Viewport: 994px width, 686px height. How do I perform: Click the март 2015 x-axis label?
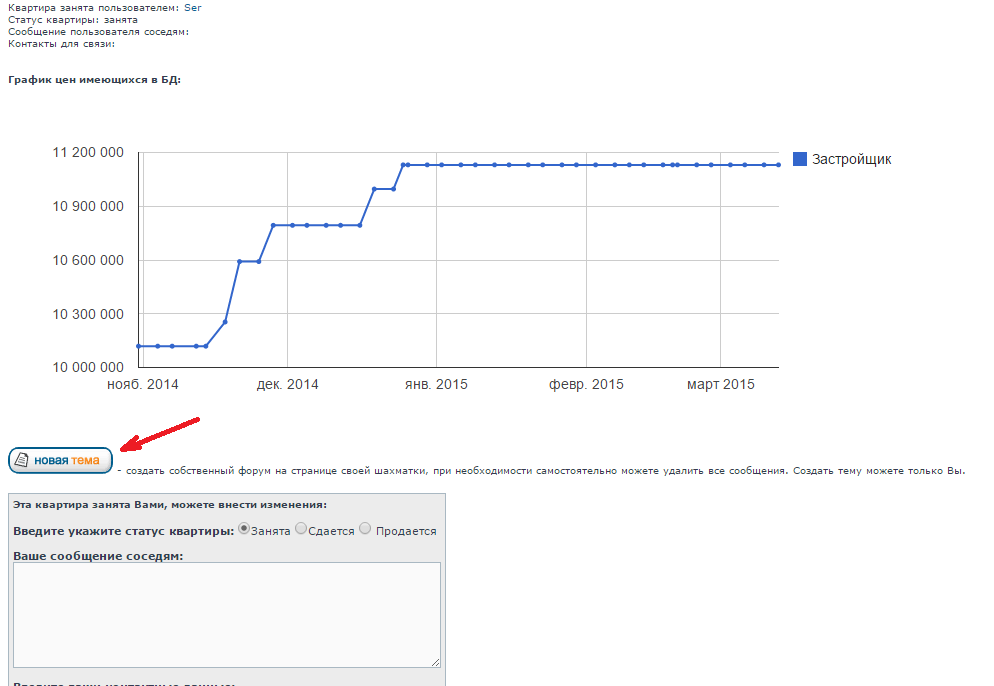coord(720,385)
